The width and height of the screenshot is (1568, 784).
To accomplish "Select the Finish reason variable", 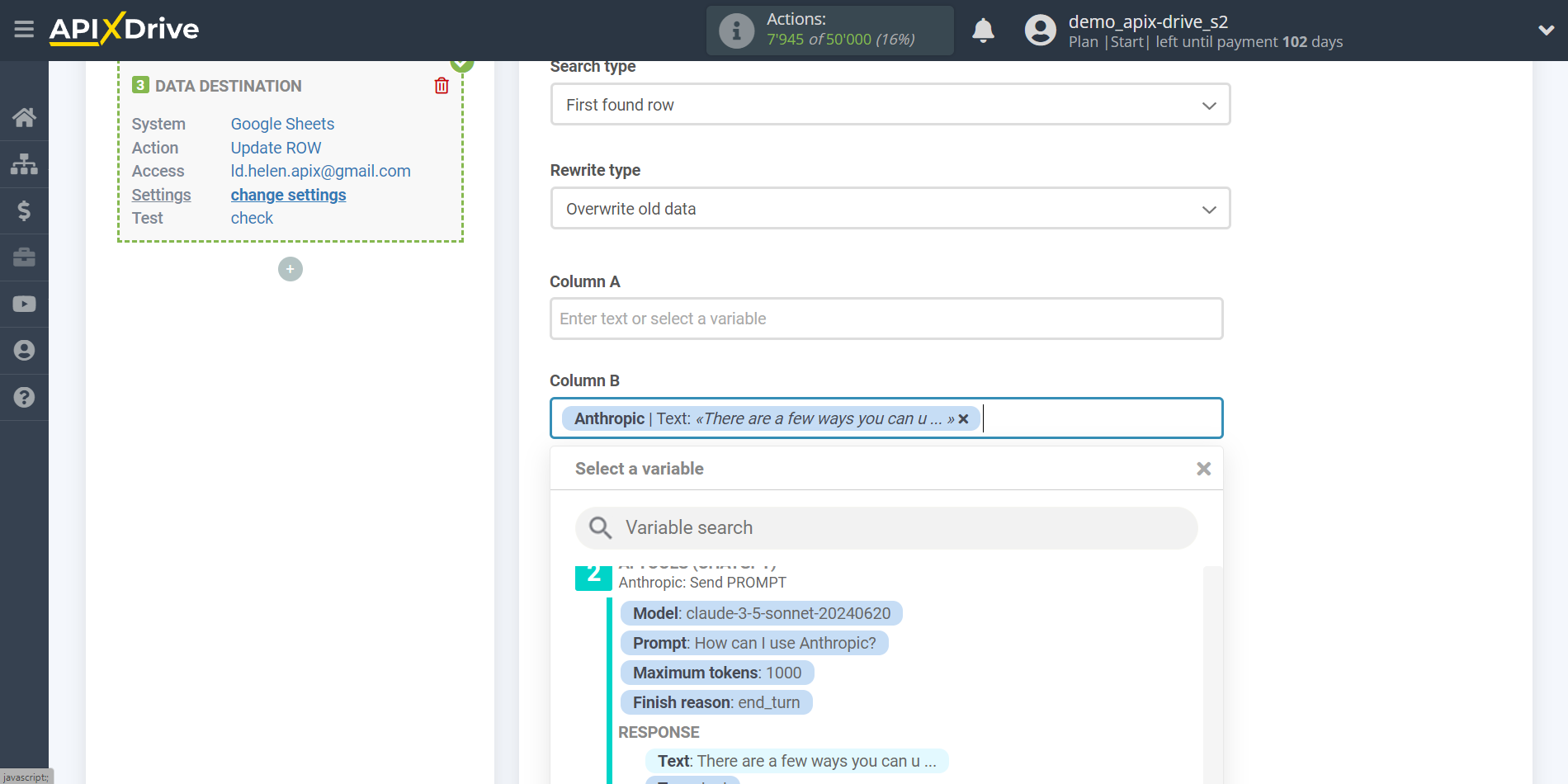I will [716, 702].
